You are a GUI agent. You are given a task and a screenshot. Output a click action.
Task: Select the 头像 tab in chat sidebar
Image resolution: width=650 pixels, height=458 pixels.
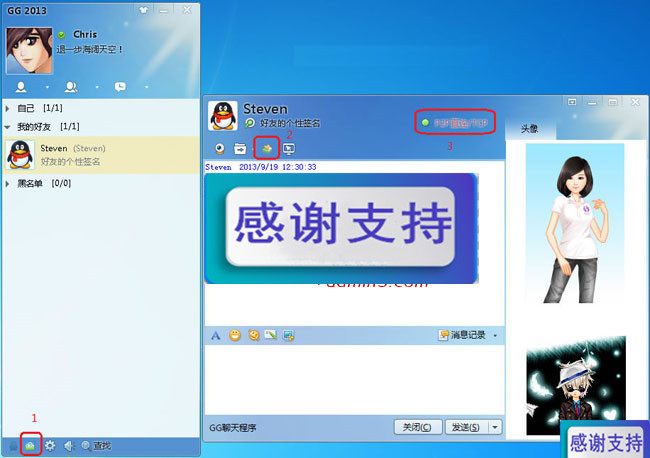pos(530,129)
